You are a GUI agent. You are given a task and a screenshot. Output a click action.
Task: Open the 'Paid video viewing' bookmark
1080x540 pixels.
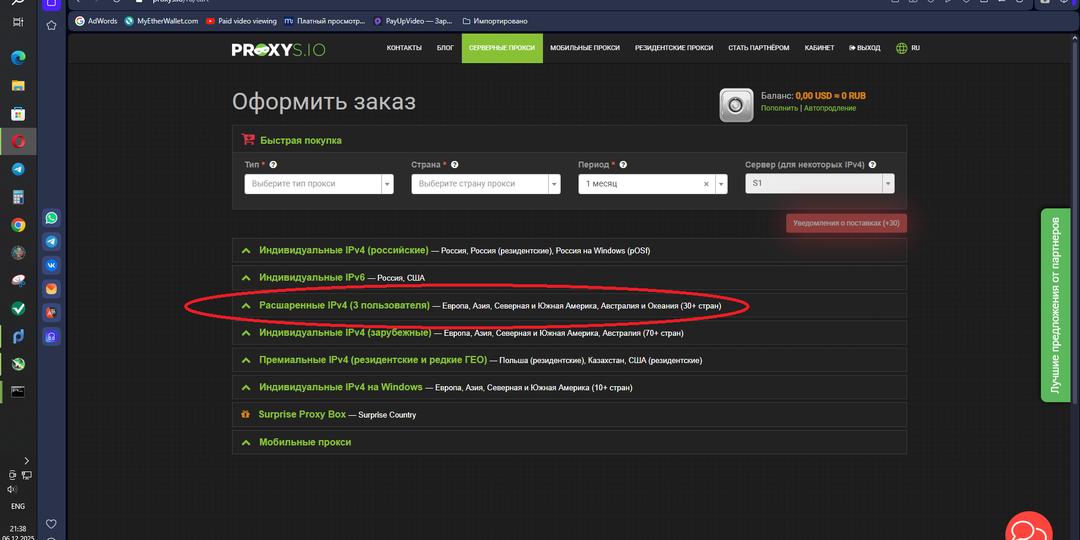[241, 21]
